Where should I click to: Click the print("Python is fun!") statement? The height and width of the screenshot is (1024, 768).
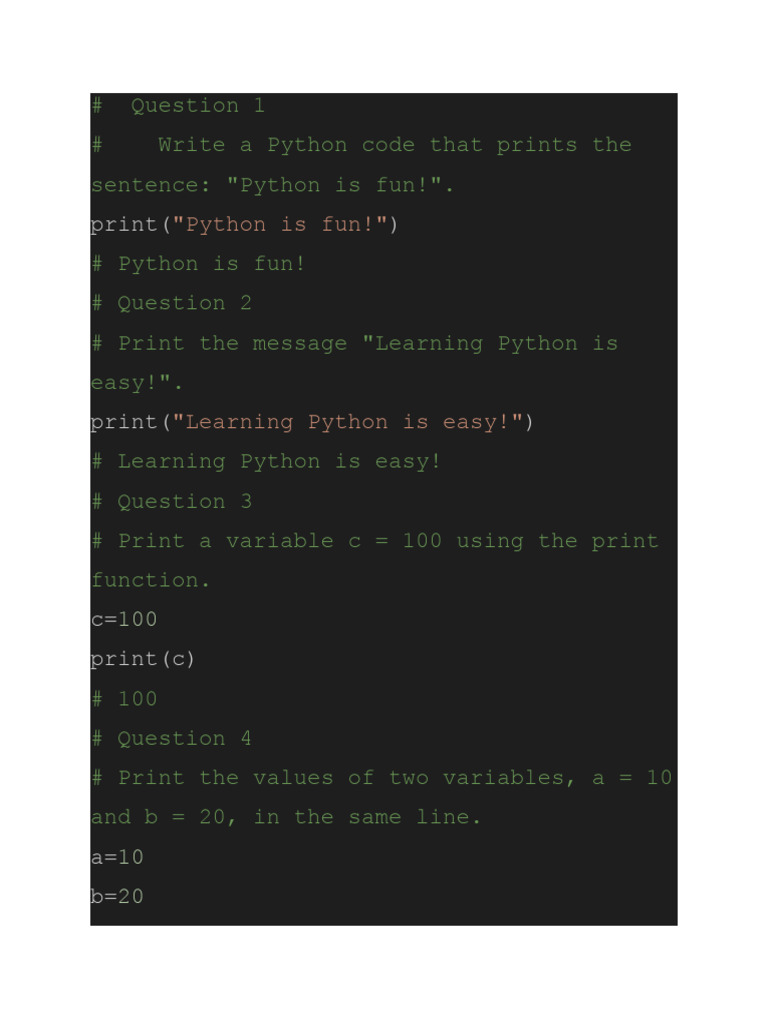(244, 224)
